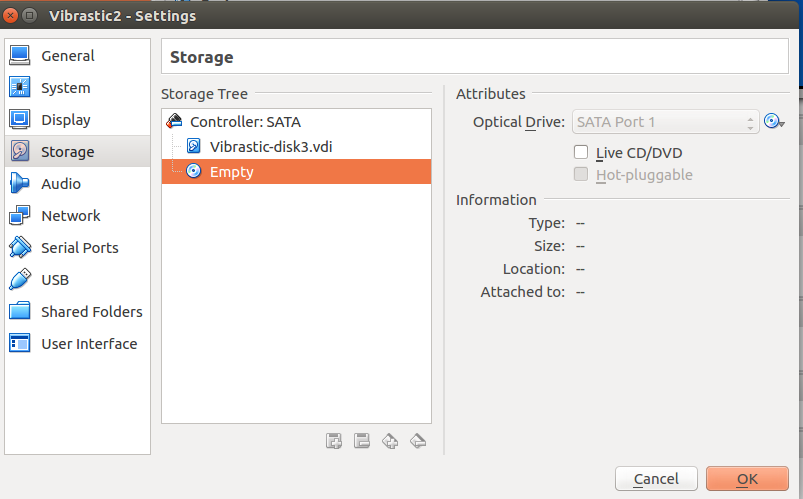Open the Optical Drive SATA Port dropdown

click(666, 122)
